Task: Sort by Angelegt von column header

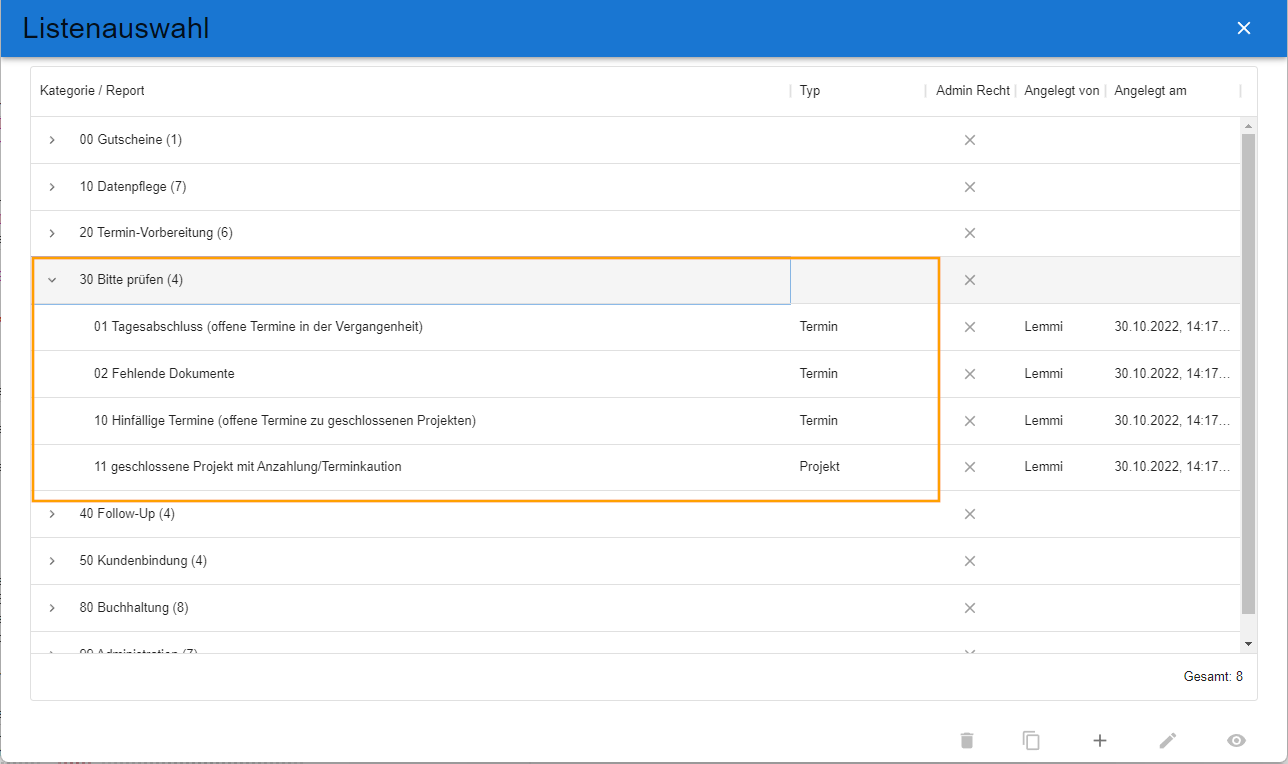Action: click(x=1062, y=91)
